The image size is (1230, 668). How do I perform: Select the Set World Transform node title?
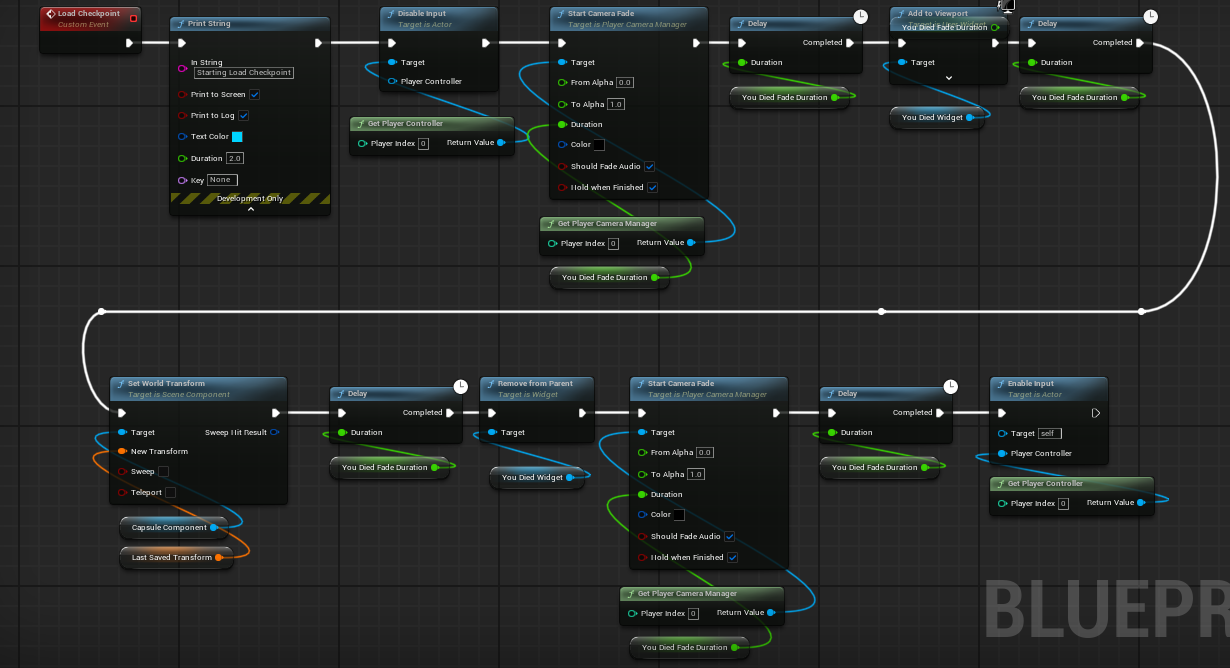[x=166, y=383]
